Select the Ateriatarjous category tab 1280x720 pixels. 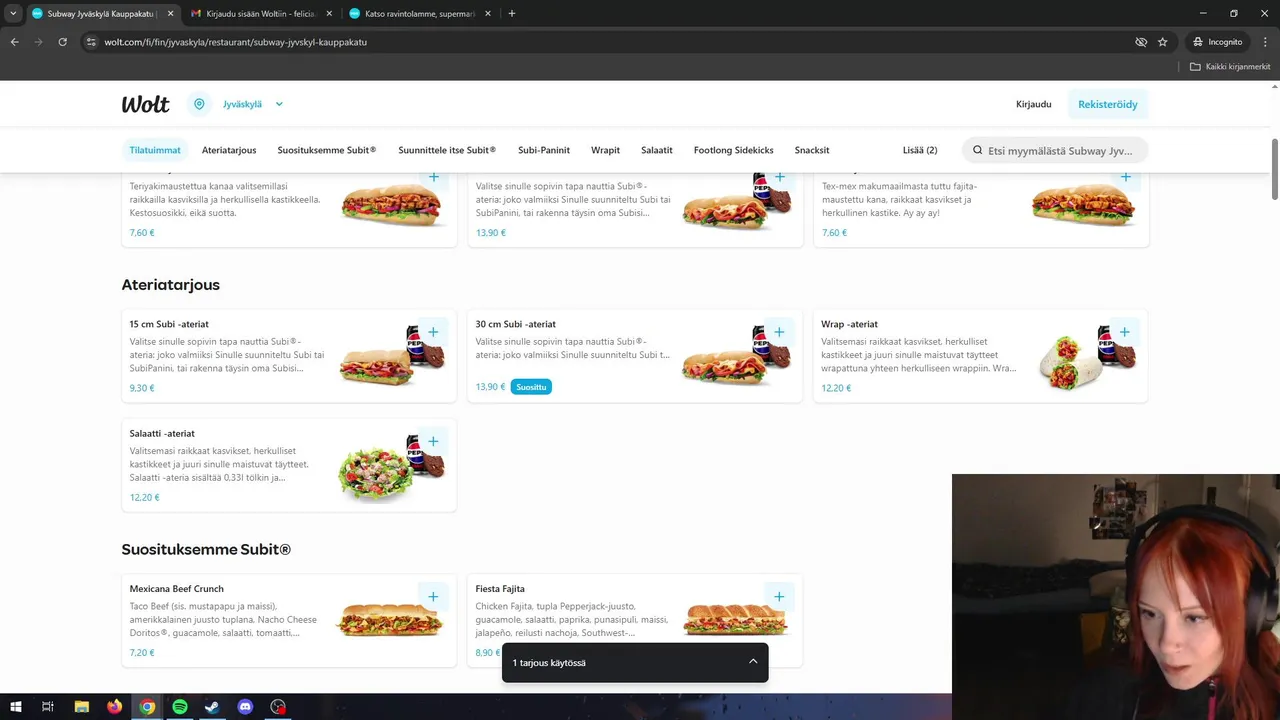coord(229,150)
